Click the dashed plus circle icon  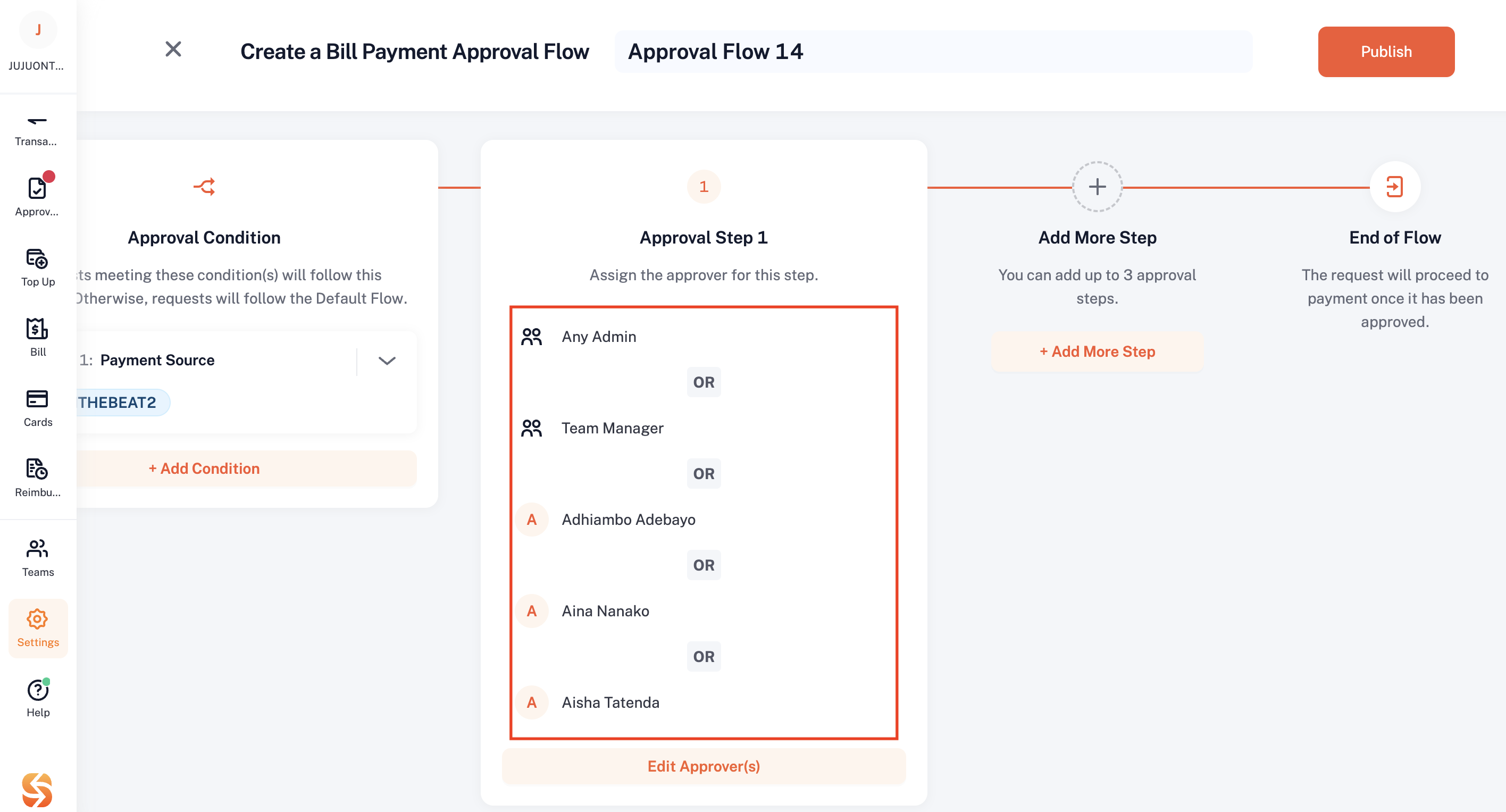point(1097,187)
